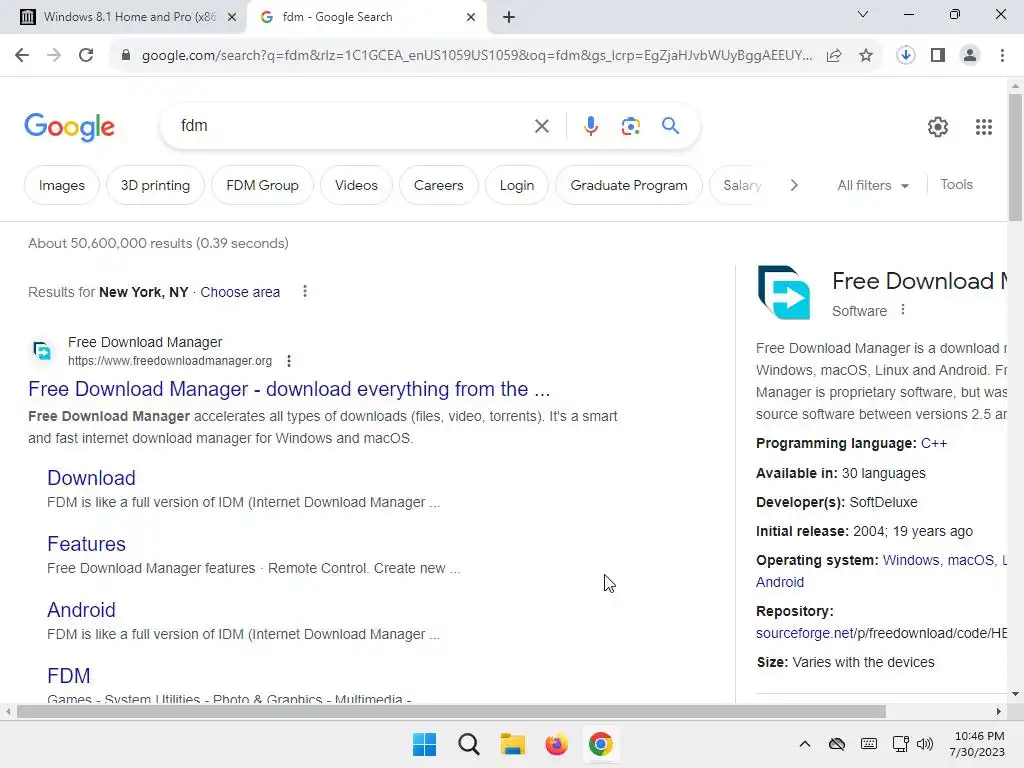Select the Login filter chip

[x=517, y=185]
